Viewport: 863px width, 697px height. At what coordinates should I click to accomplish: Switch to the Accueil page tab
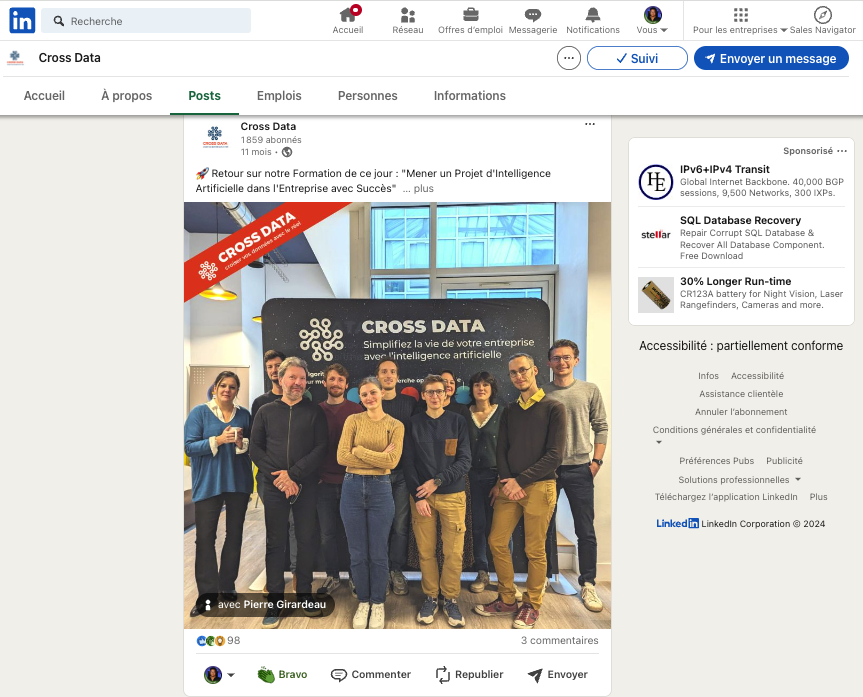click(x=44, y=96)
